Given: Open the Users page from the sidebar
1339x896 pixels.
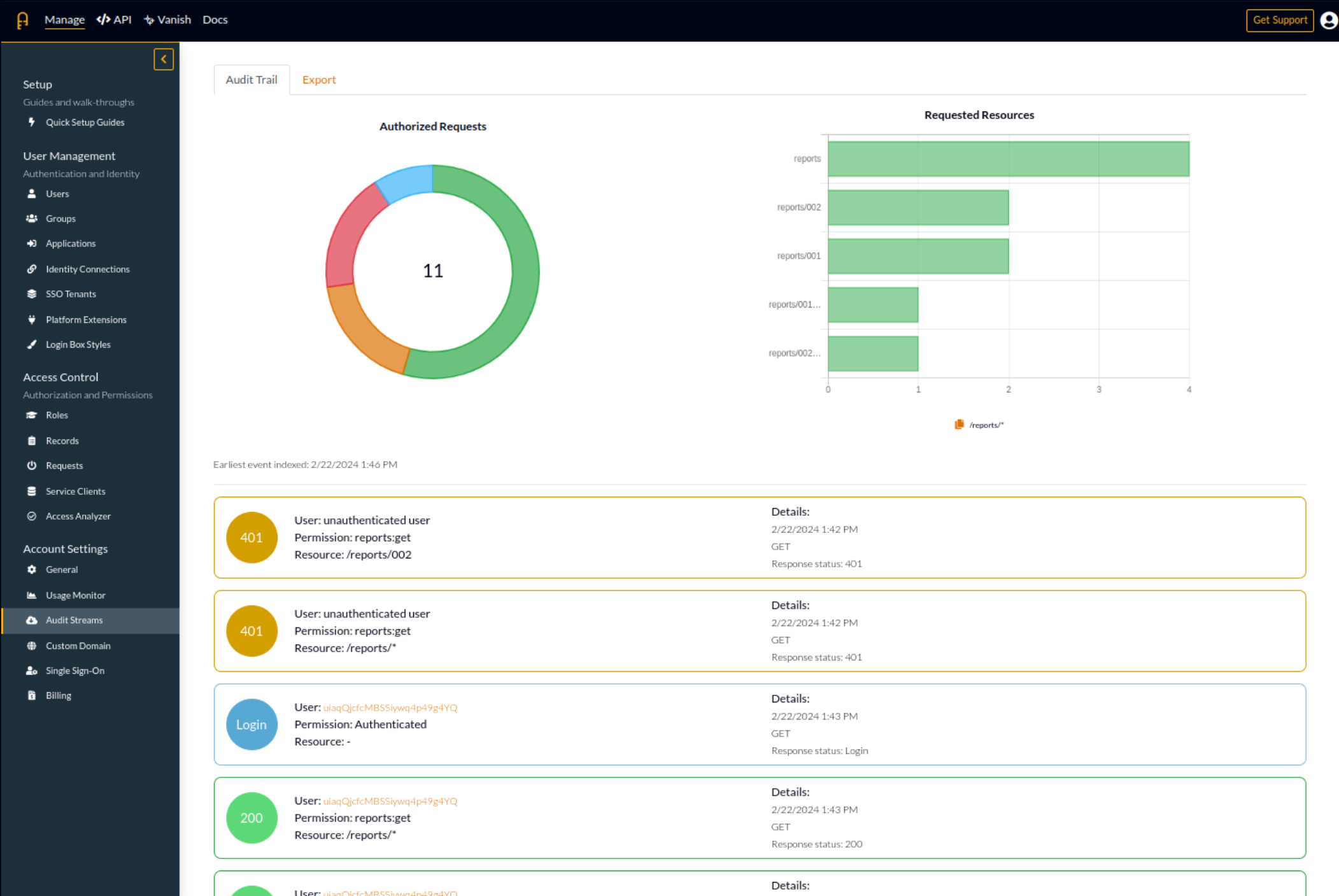Looking at the screenshot, I should (57, 194).
